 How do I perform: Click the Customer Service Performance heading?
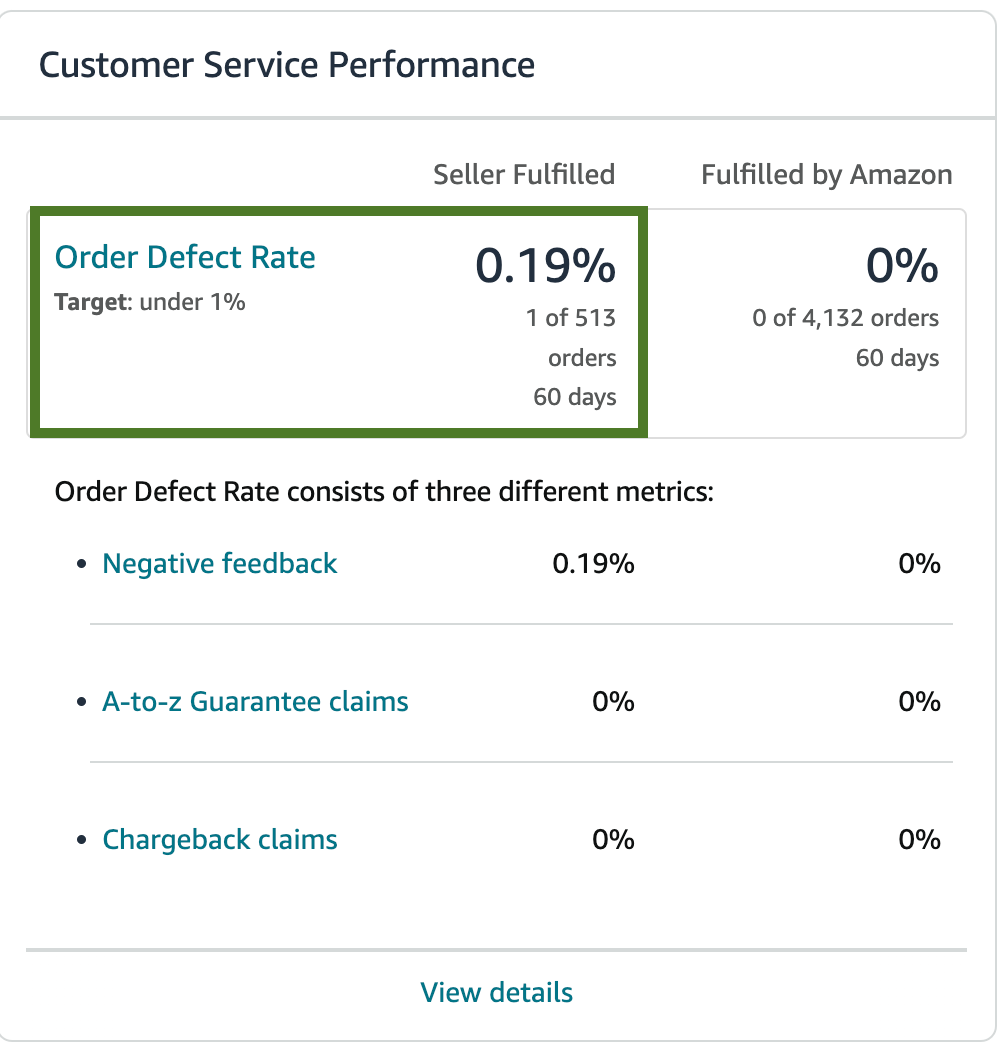pyautogui.click(x=287, y=65)
